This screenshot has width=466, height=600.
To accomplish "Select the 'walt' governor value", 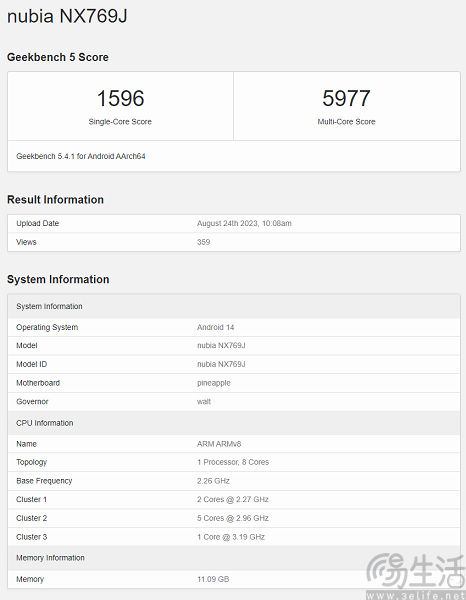I will point(204,402).
